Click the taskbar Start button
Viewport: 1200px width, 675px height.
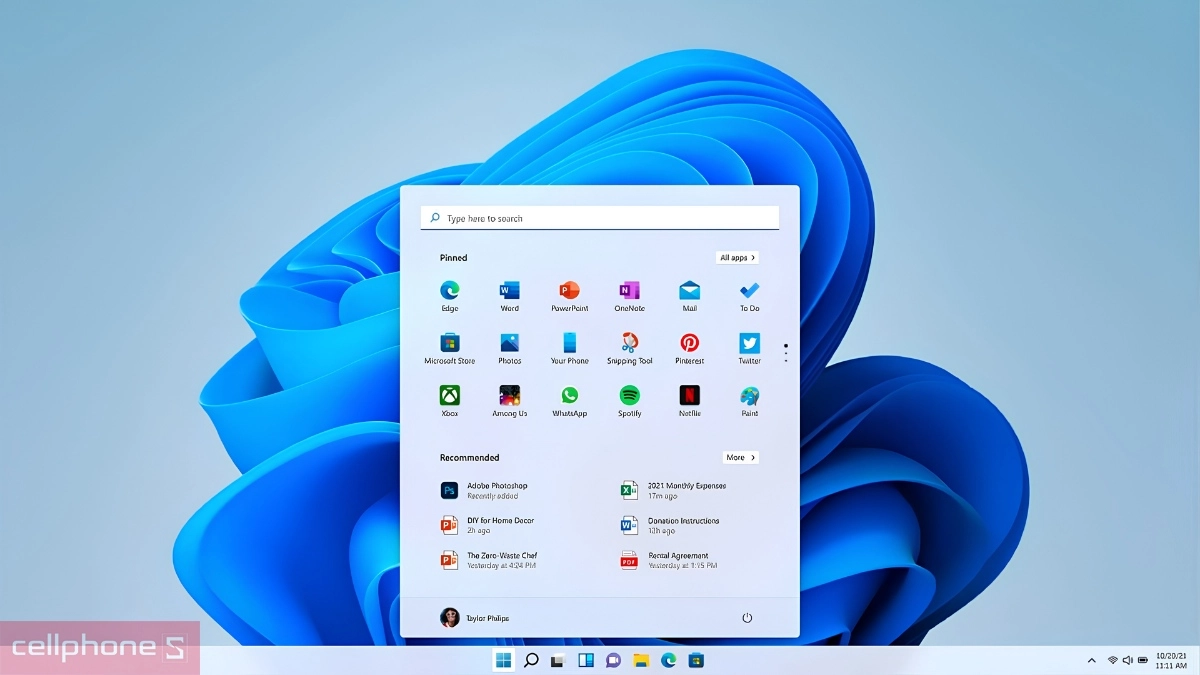pos(503,660)
